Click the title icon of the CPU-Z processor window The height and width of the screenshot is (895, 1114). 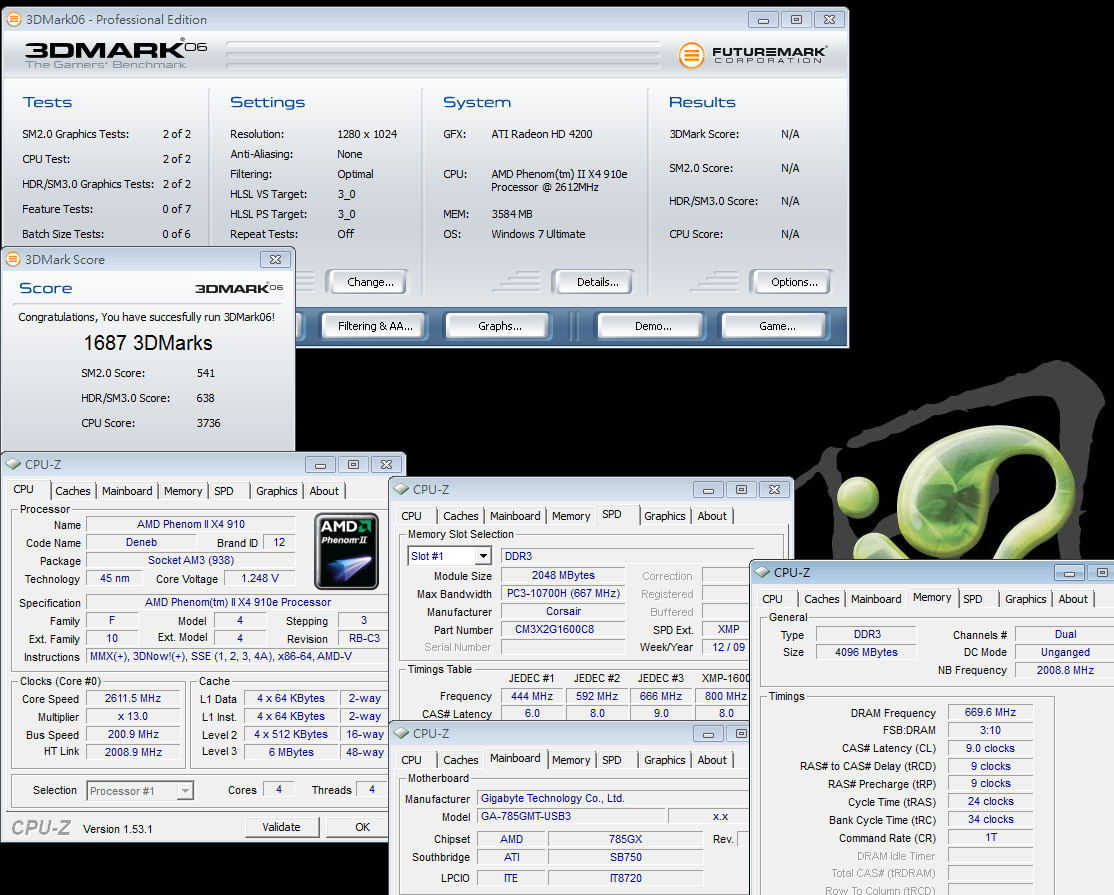coord(13,465)
